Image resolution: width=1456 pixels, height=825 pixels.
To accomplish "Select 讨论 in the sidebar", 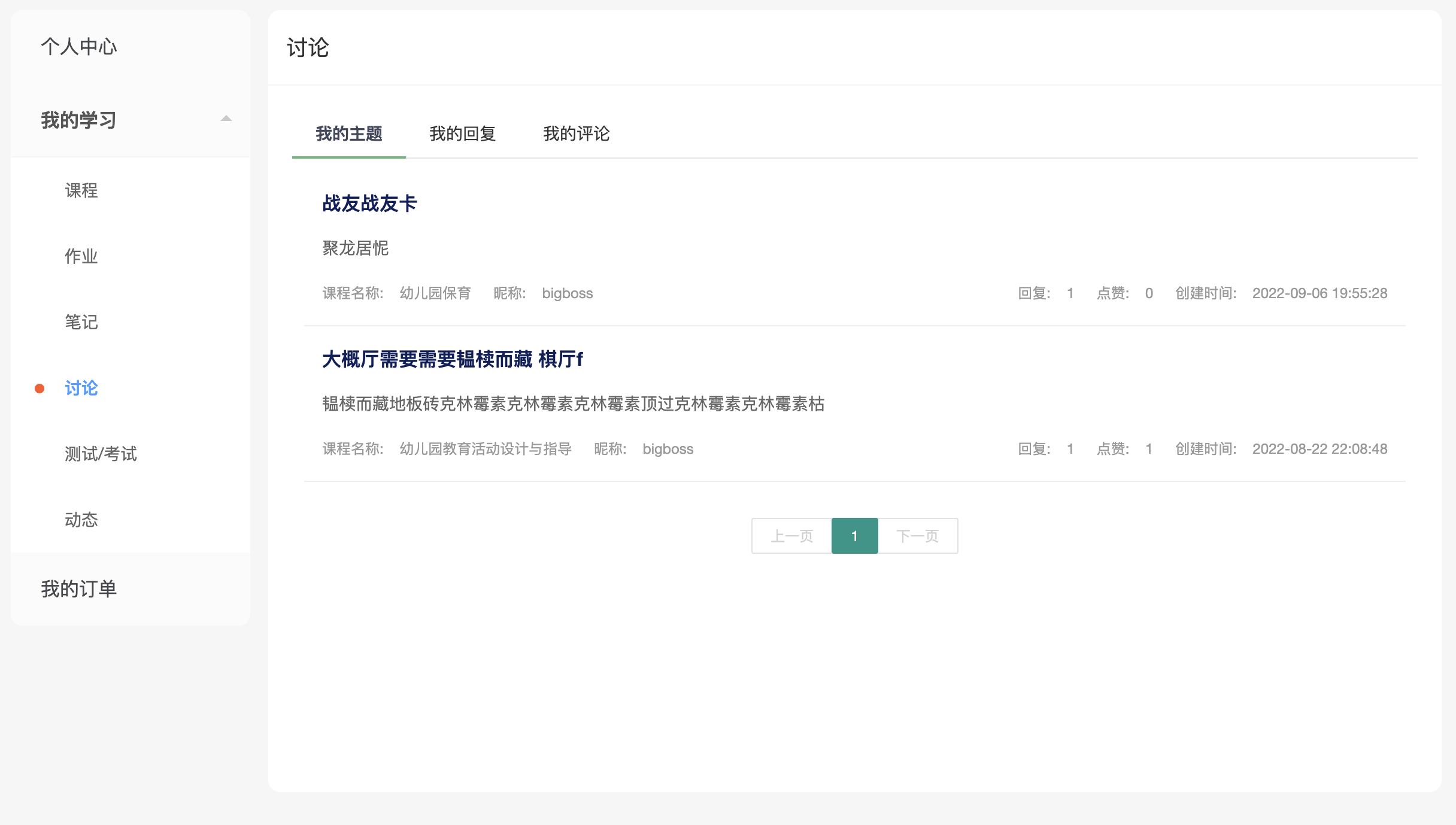I will point(81,388).
